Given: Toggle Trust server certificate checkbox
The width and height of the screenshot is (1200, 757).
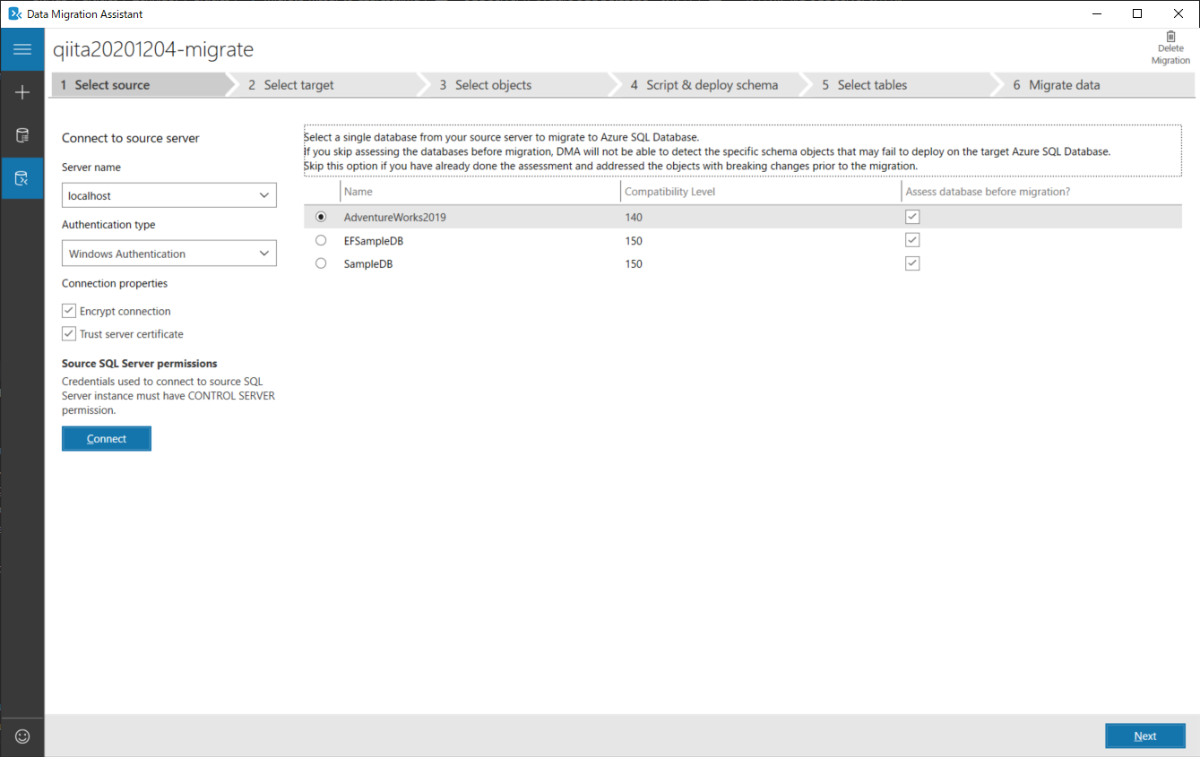Looking at the screenshot, I should pos(69,334).
